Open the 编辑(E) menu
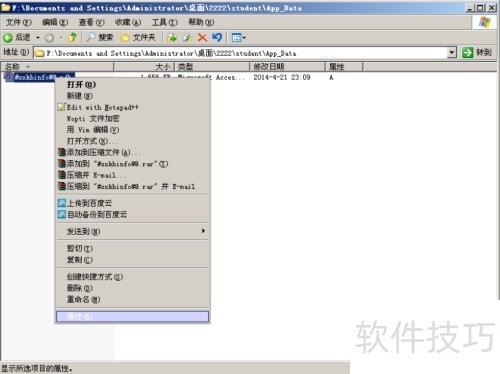500x374 pixels. click(55, 22)
